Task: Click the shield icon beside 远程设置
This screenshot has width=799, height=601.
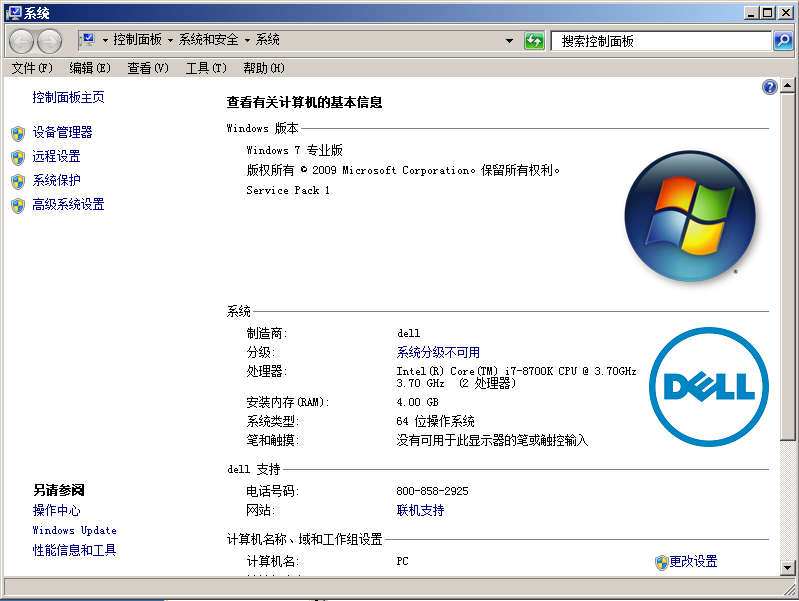Action: pyautogui.click(x=18, y=158)
